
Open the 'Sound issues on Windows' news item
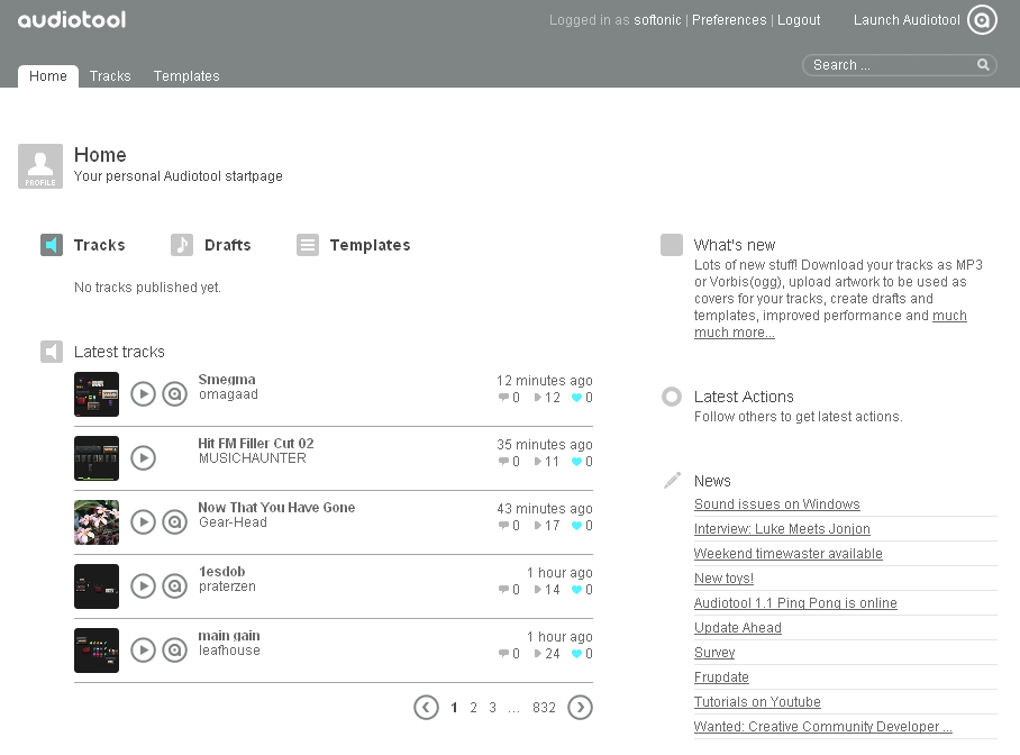coord(776,504)
